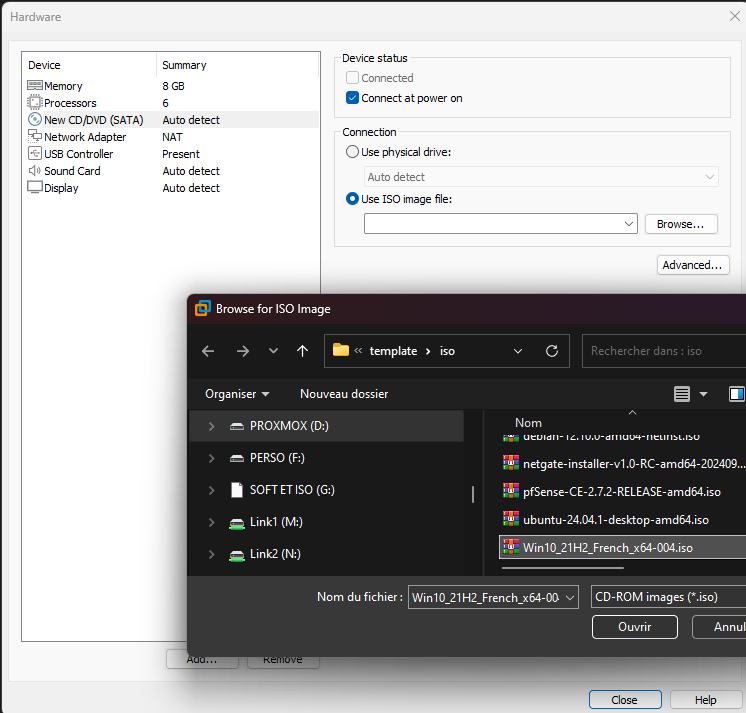
Task: Open view options dropdown arrow
Action: tap(703, 394)
